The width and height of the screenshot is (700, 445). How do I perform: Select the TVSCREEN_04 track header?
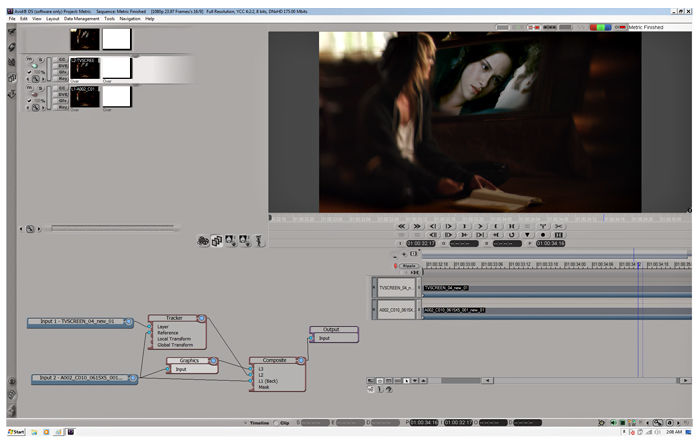pyautogui.click(x=396, y=288)
